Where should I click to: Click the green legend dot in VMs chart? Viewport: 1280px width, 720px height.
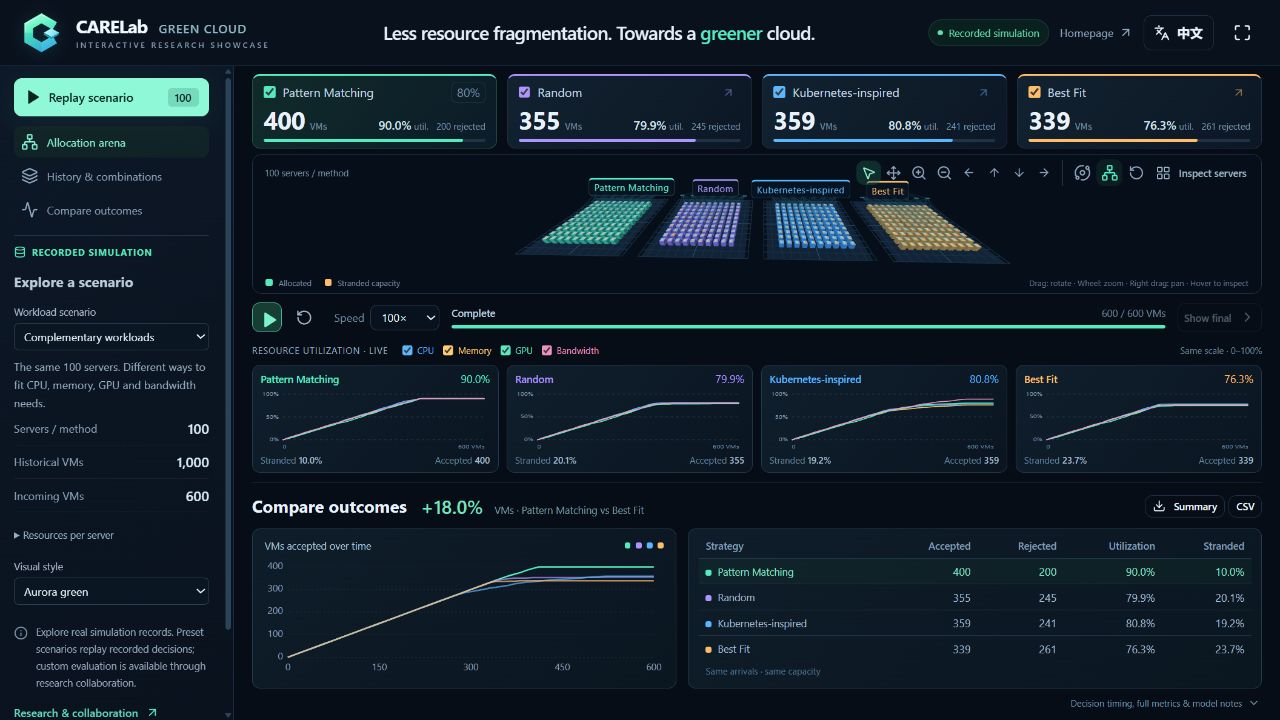click(x=627, y=546)
